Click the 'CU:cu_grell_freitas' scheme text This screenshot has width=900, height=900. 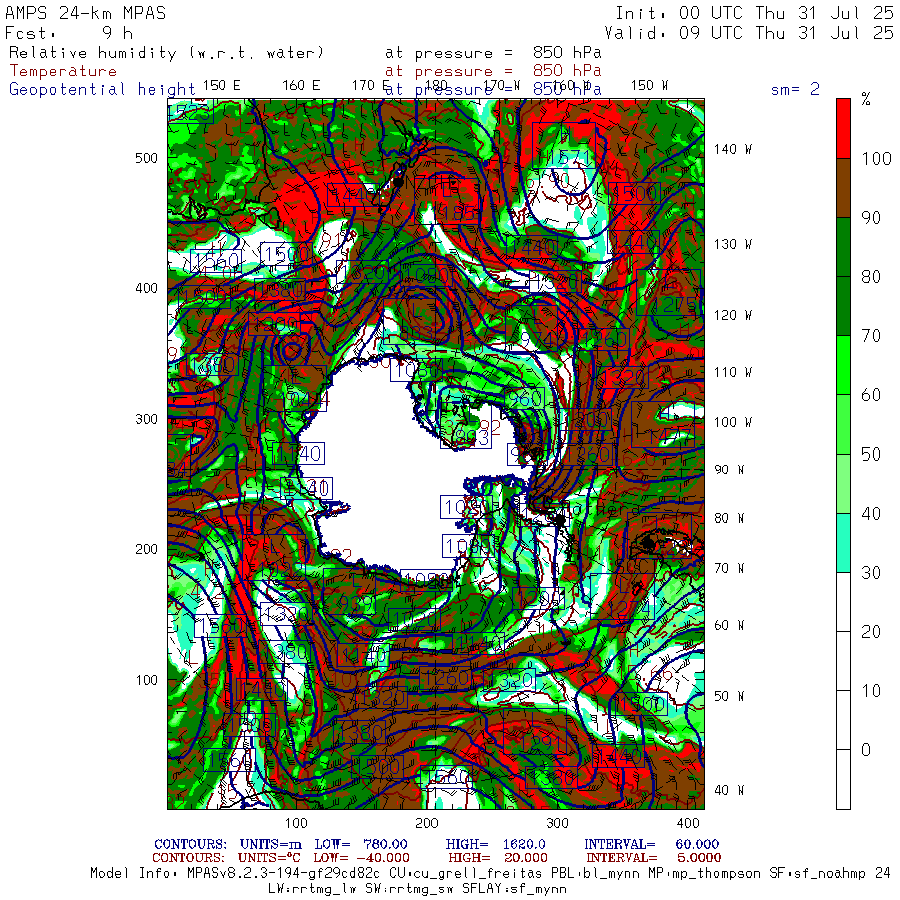pyautogui.click(x=465, y=874)
